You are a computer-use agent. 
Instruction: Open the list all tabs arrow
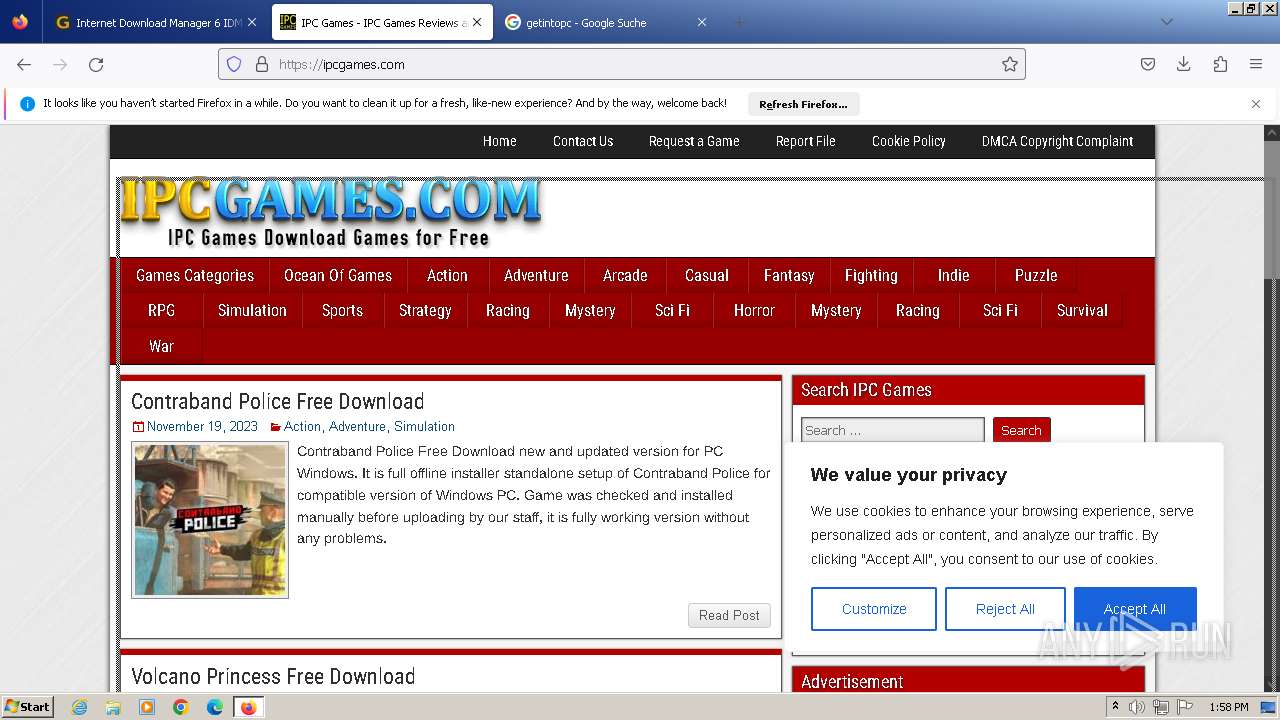pyautogui.click(x=1166, y=22)
